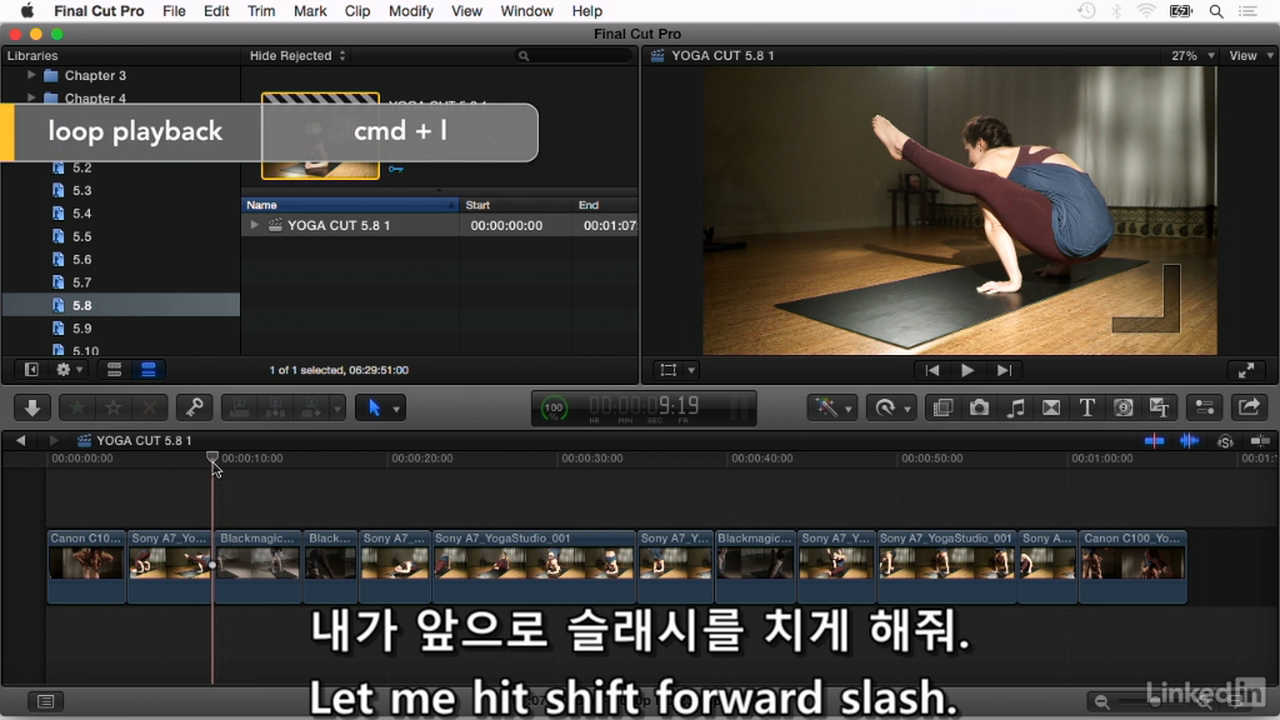Open viewer transform tool dropdown
The image size is (1280, 720).
(x=691, y=370)
